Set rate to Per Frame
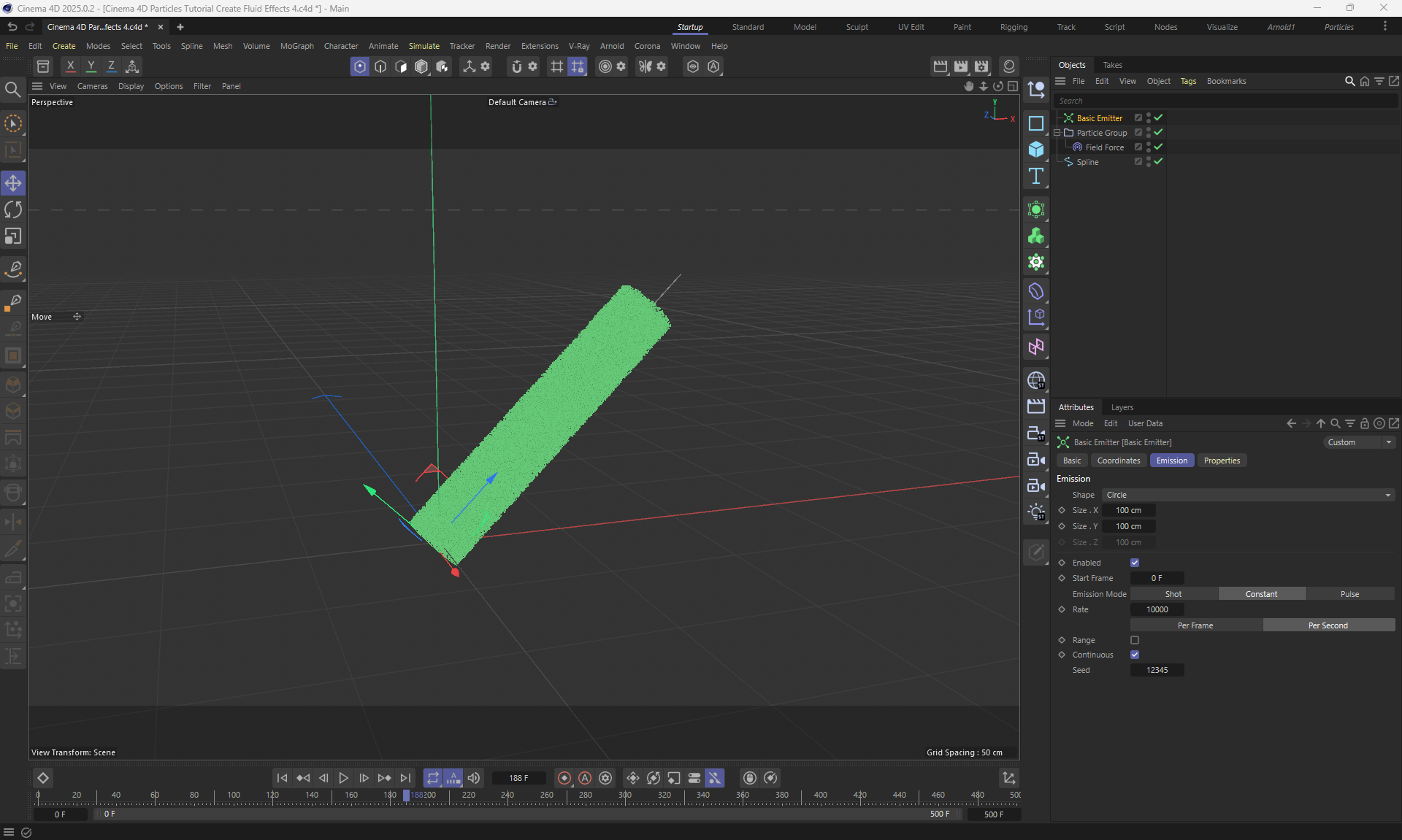 [1195, 625]
